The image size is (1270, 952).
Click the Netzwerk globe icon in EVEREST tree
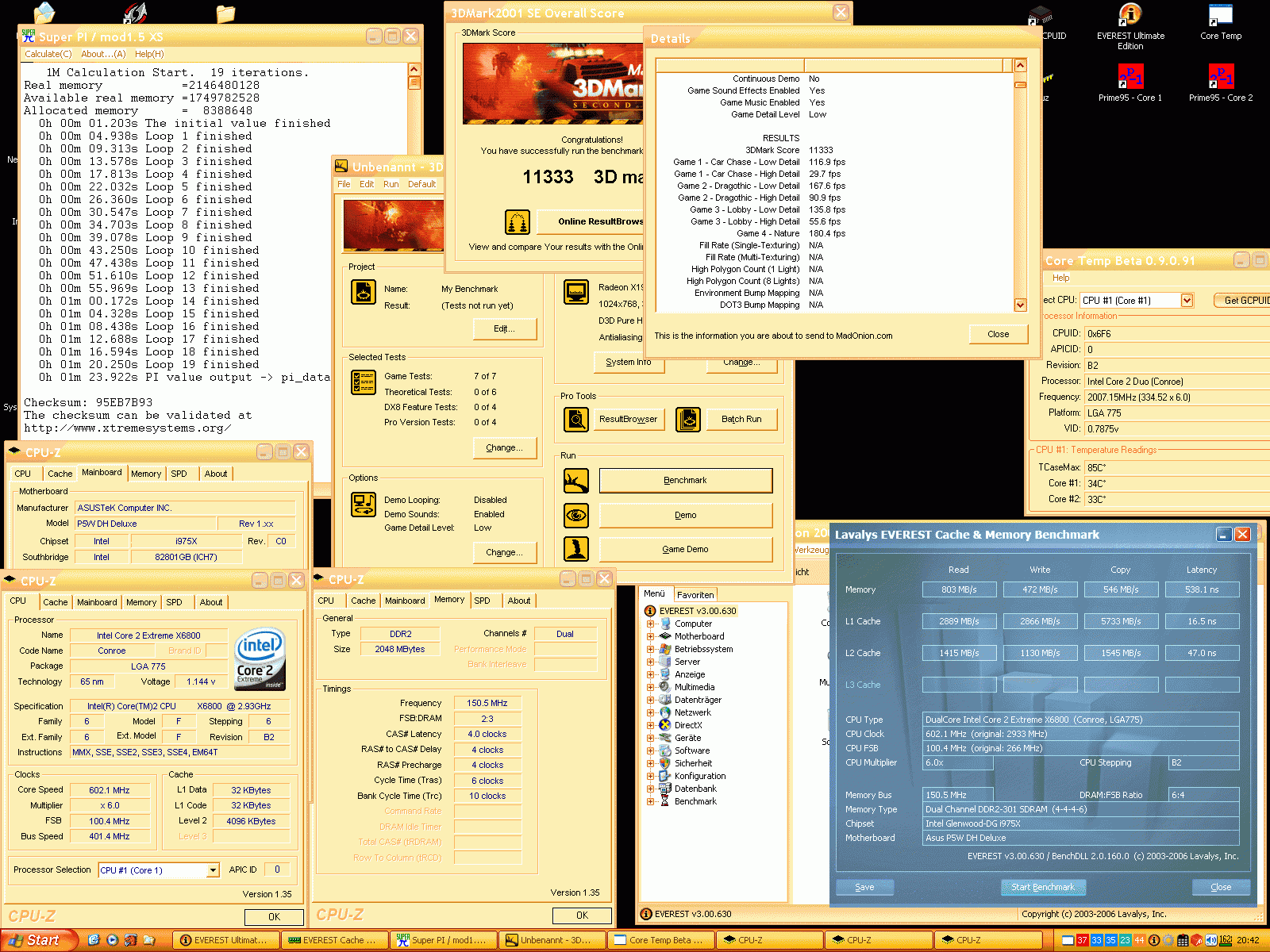665,712
